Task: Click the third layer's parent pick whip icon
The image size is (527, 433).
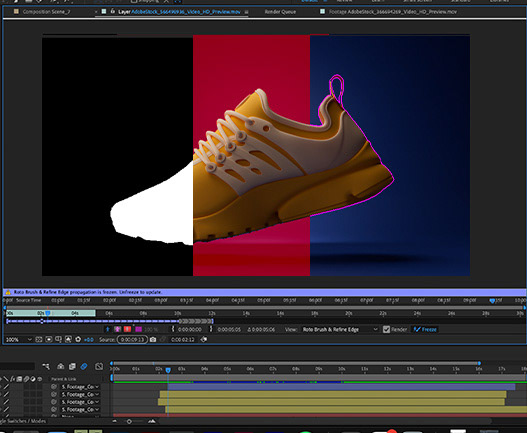Action: click(x=54, y=402)
